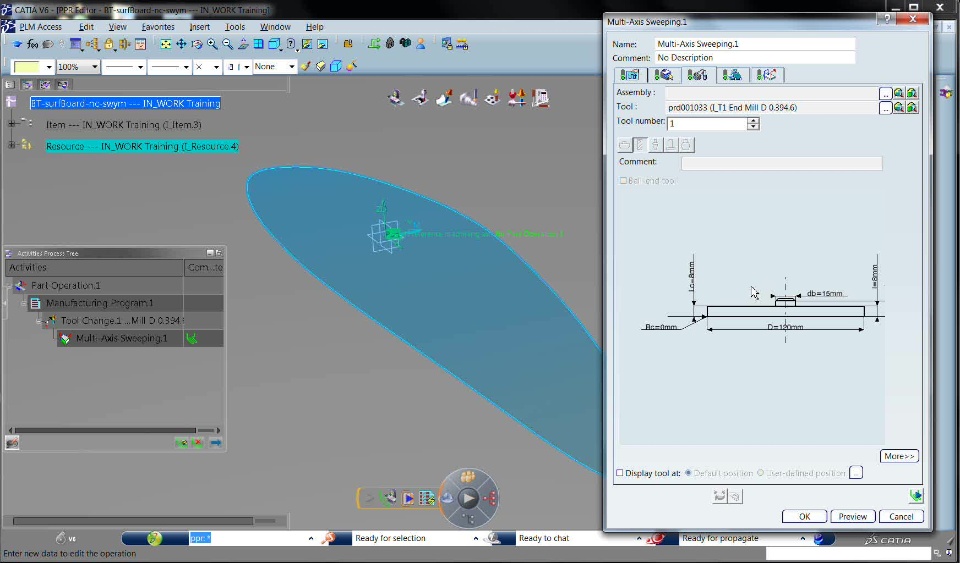
Task: Open the None layer dropdown
Action: pyautogui.click(x=291, y=67)
